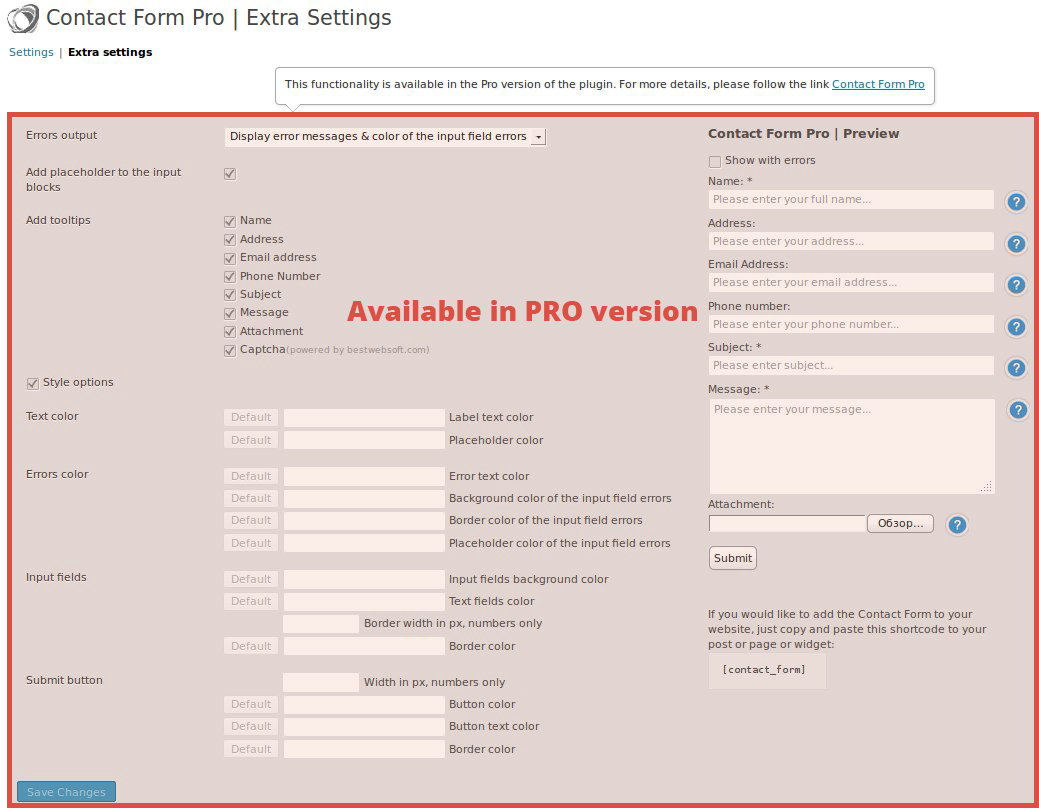1039x808 pixels.
Task: Open the help tooltip for Subject field
Action: click(1016, 368)
